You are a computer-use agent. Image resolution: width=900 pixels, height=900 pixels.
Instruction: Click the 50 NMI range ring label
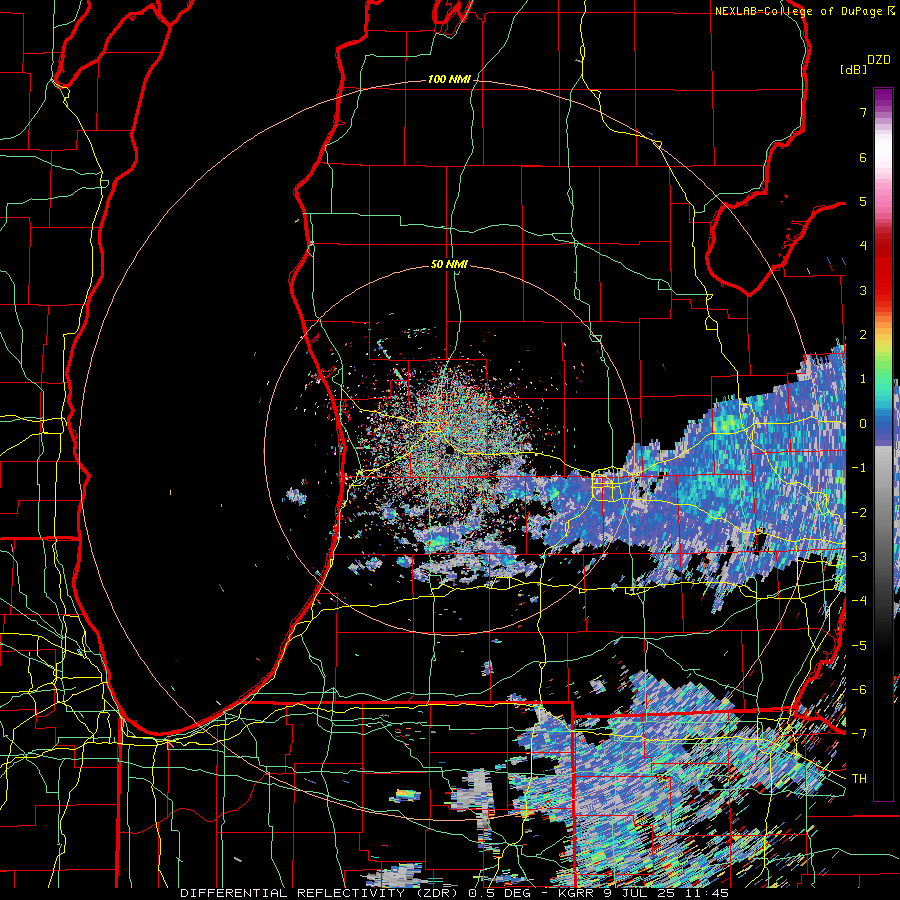click(449, 264)
